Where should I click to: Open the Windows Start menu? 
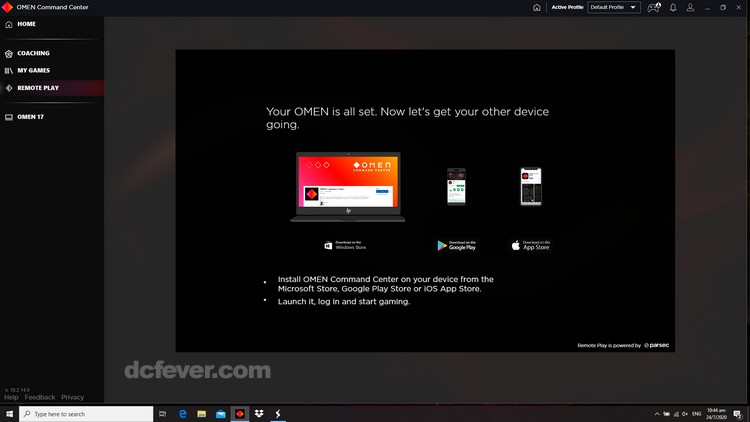click(9, 414)
